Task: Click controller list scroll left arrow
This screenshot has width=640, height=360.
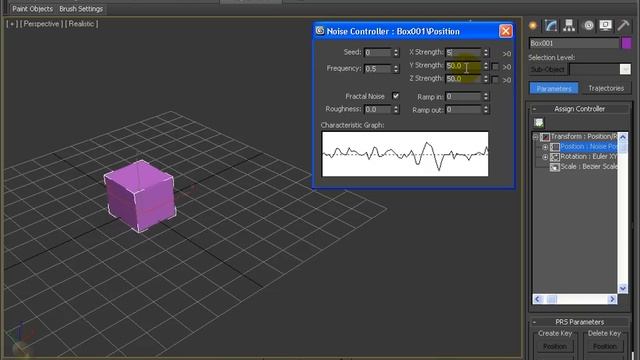Action: click(x=538, y=299)
